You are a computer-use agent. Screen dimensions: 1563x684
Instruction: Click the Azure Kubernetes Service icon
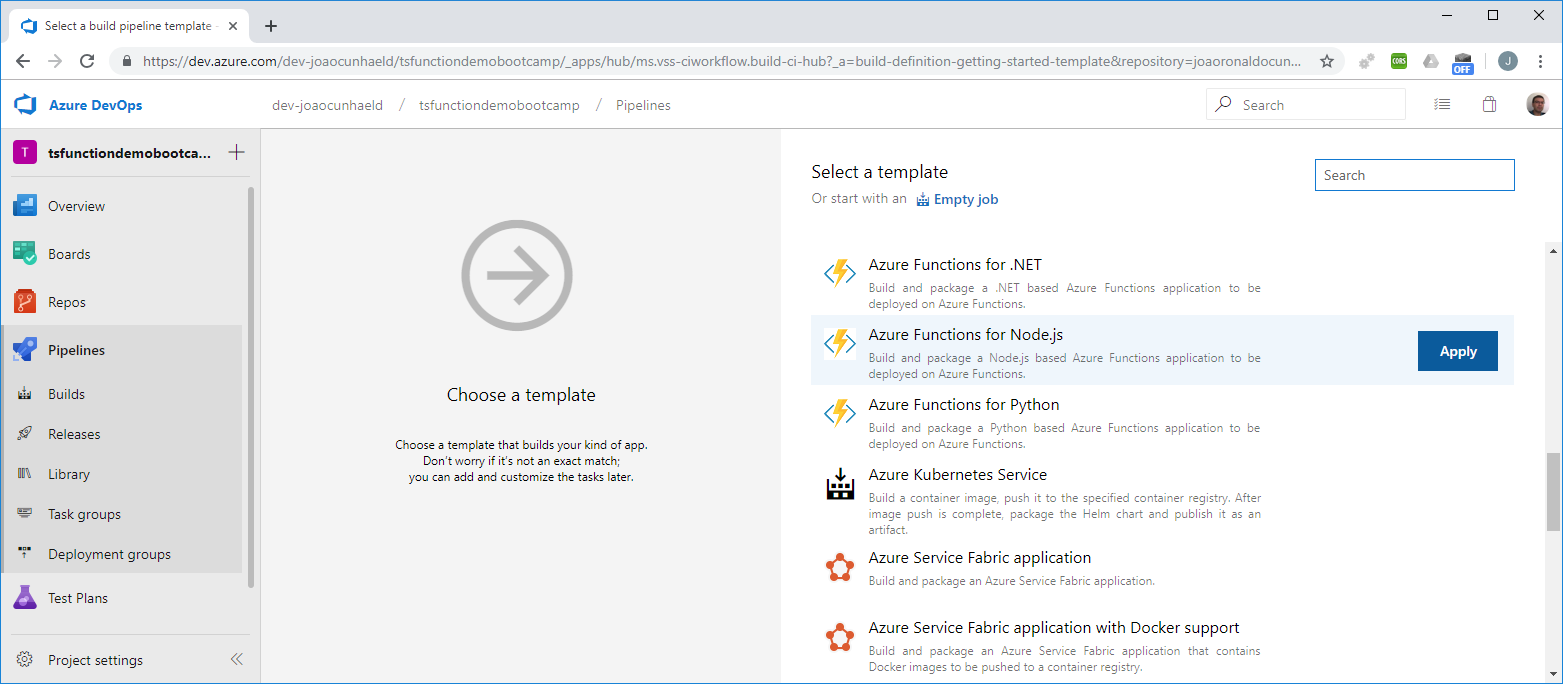[840, 484]
